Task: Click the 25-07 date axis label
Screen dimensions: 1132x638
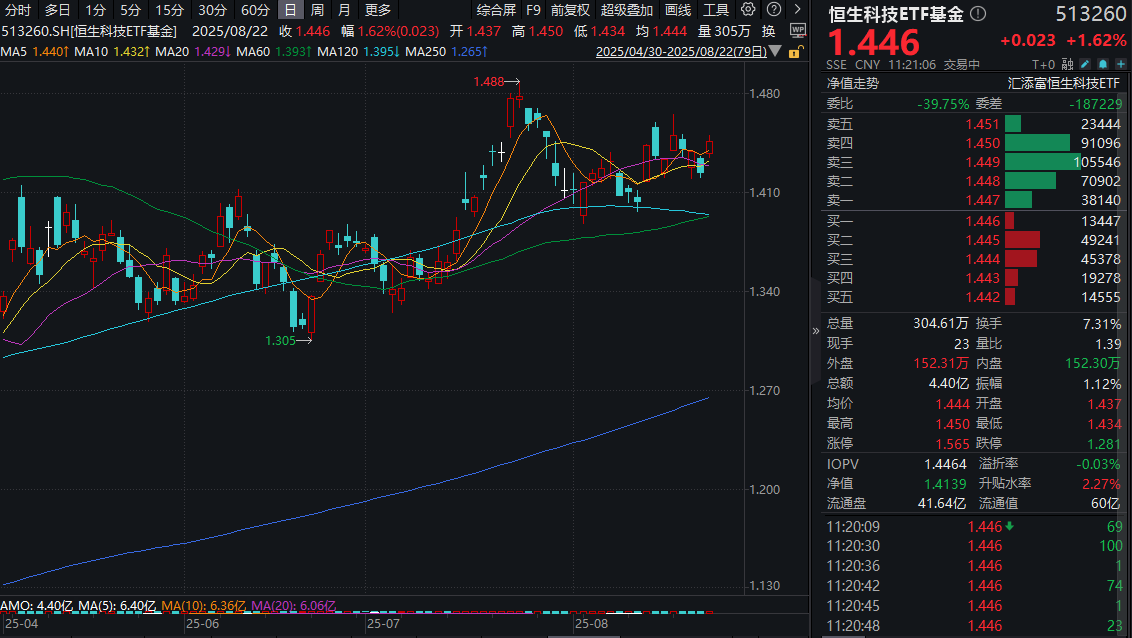Action: (x=383, y=624)
